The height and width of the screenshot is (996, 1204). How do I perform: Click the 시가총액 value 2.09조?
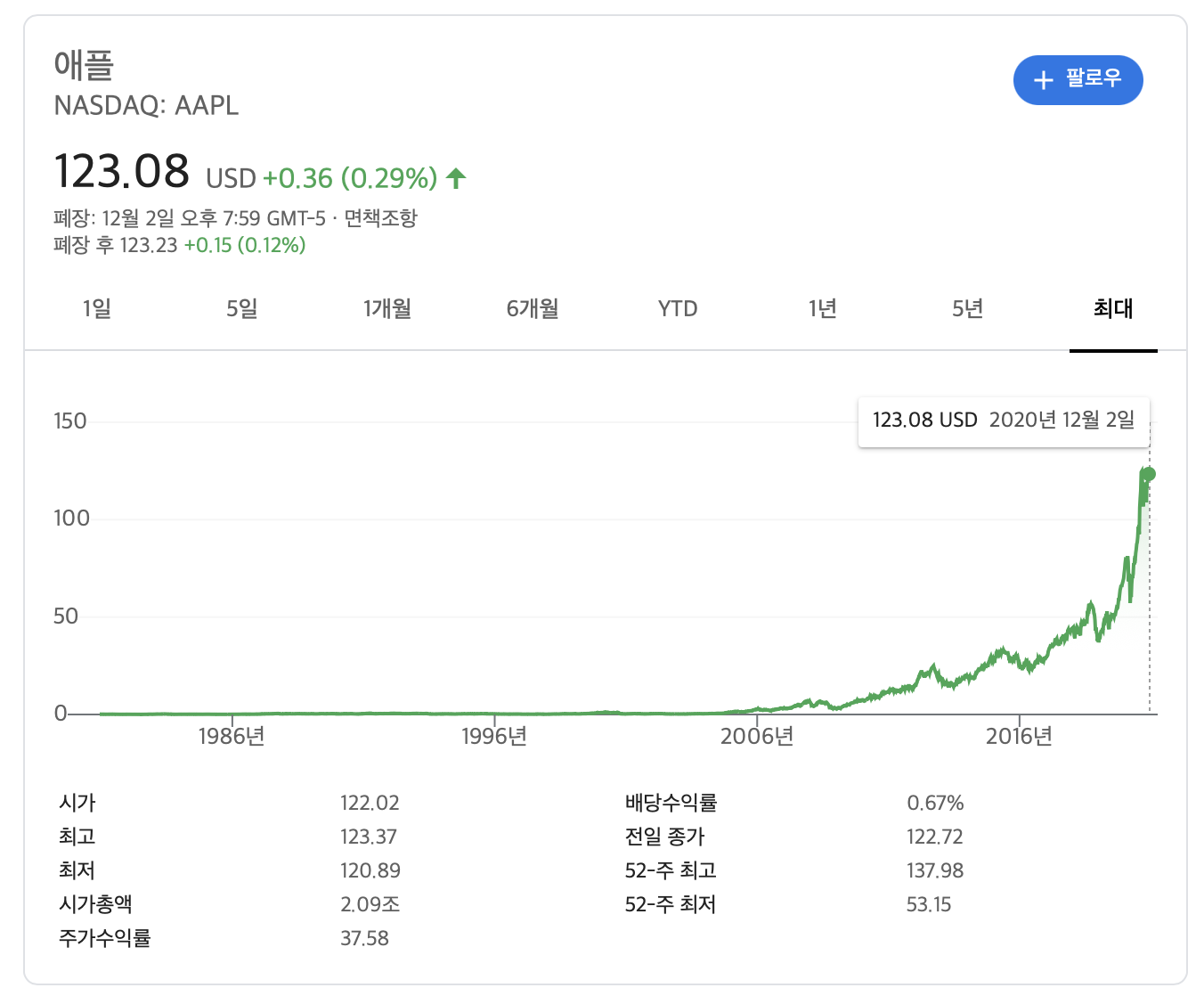point(370,904)
